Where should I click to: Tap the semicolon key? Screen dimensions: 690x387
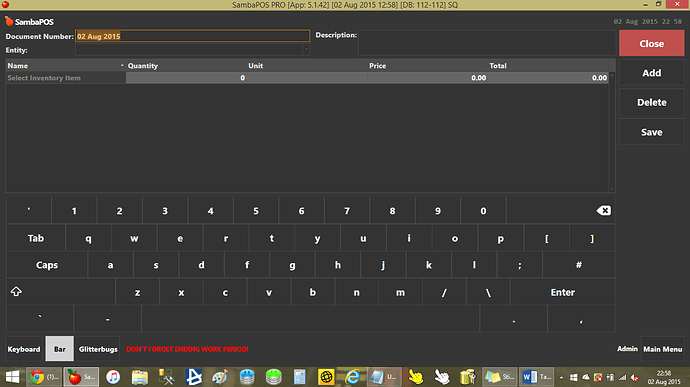[x=520, y=265]
